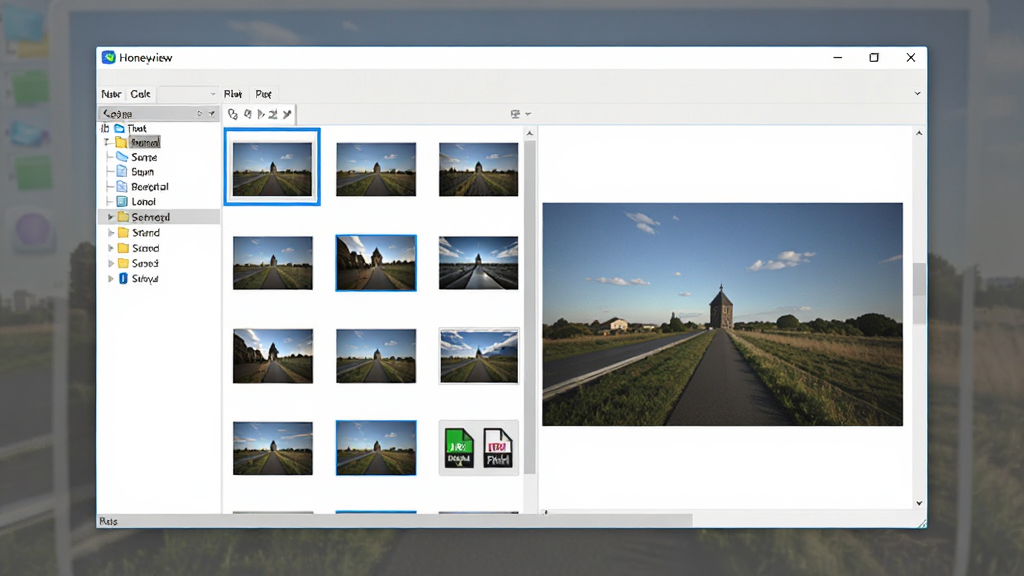1024x576 pixels.
Task: Open the dropdown arrow beside the view layout icon
Action: (x=528, y=114)
